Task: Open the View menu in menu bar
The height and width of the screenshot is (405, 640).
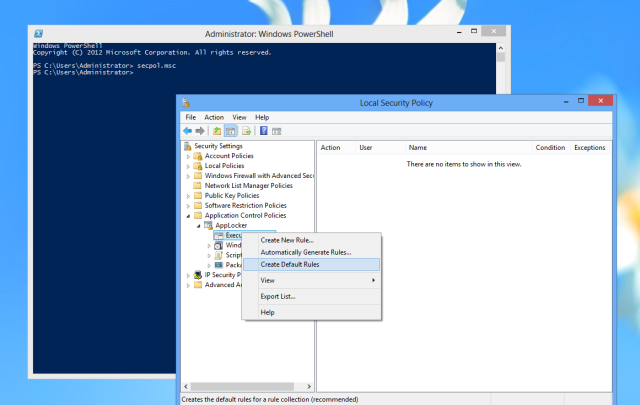Action: tap(240, 117)
